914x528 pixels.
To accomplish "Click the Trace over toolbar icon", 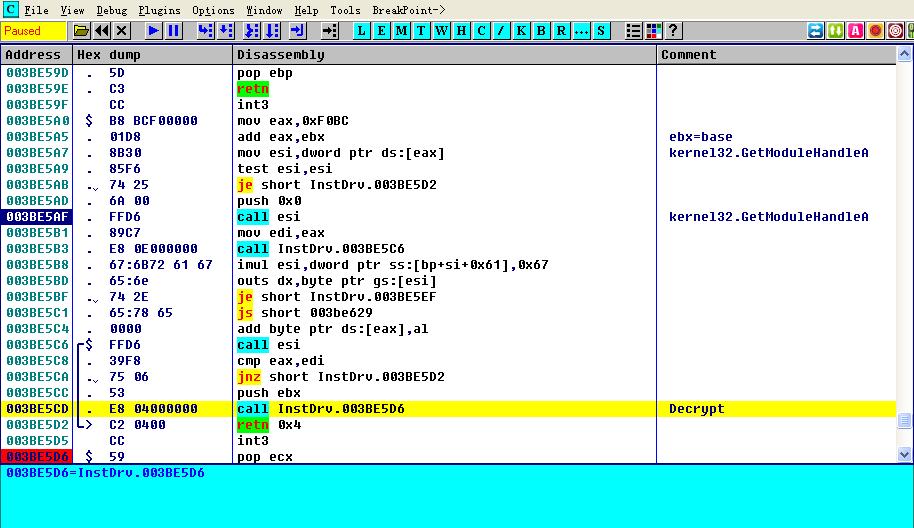I will pyautogui.click(x=272, y=31).
